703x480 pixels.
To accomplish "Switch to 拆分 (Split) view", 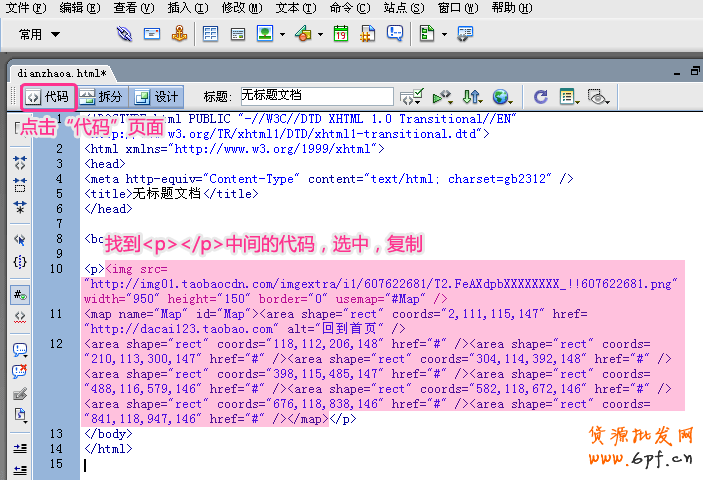I will (x=102, y=97).
